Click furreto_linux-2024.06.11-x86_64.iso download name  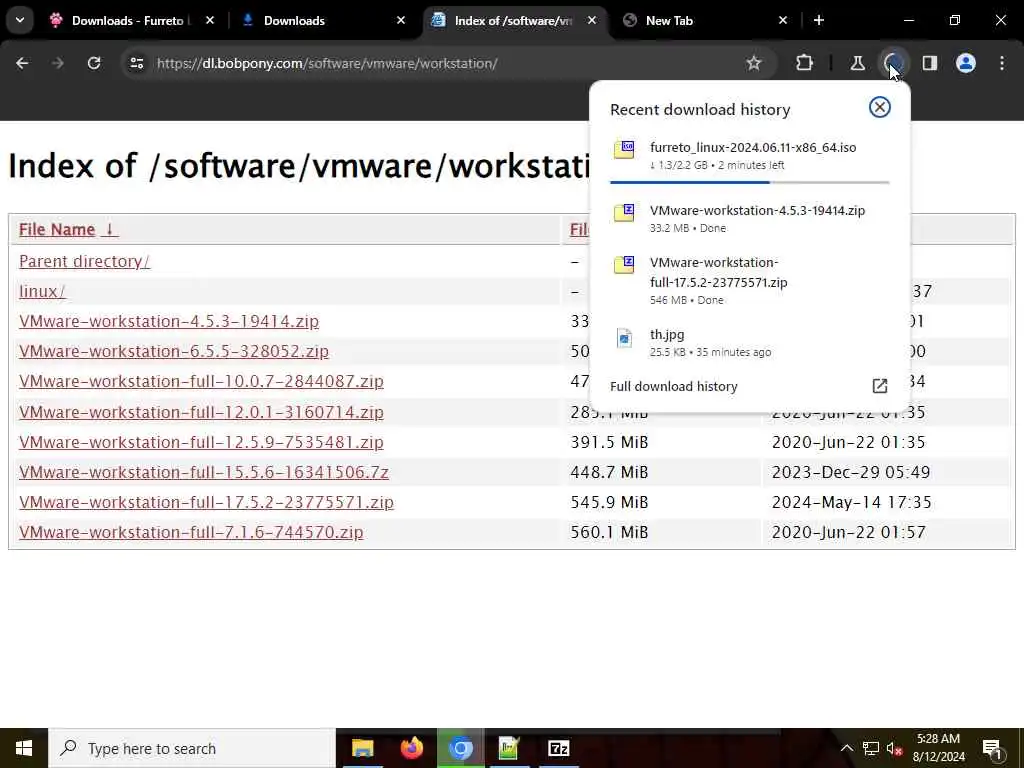click(753, 147)
